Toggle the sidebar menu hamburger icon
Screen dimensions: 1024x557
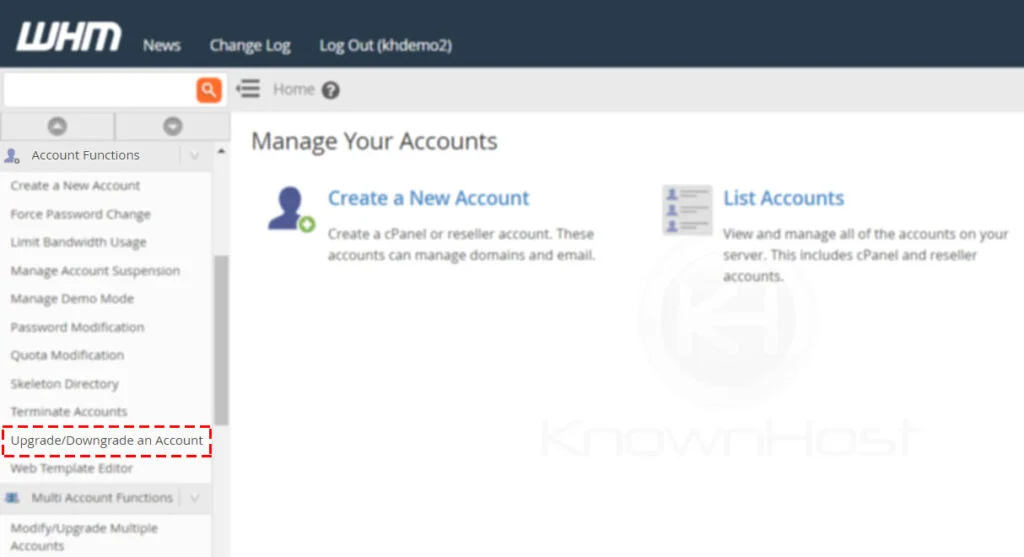(x=248, y=89)
